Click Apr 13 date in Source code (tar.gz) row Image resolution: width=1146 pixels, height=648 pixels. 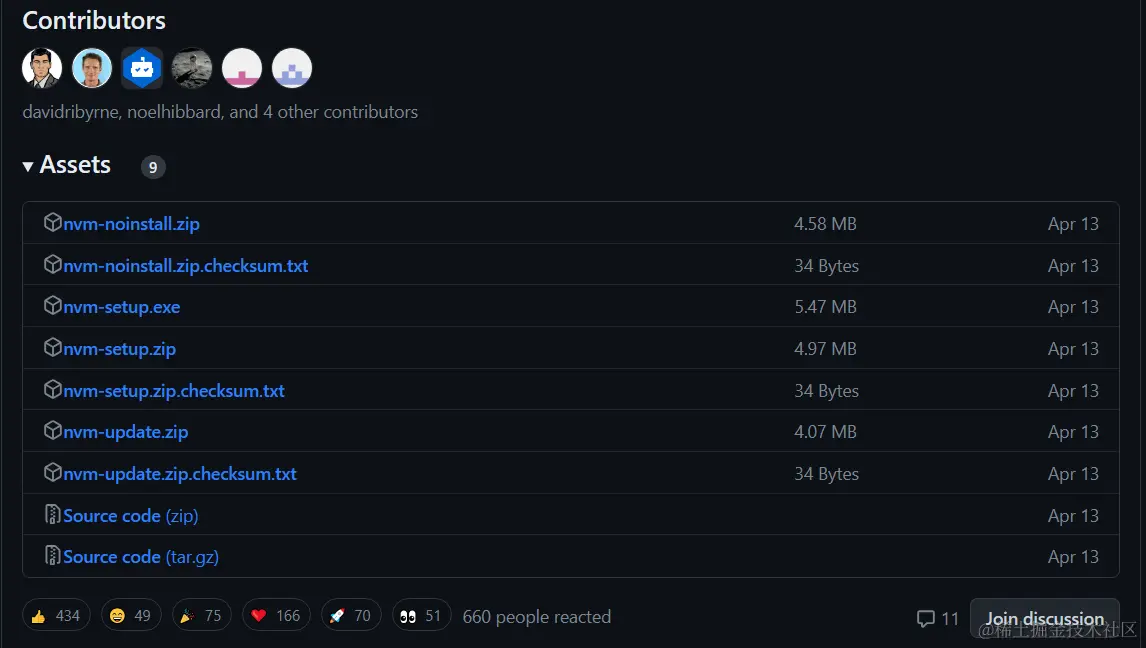(x=1073, y=557)
